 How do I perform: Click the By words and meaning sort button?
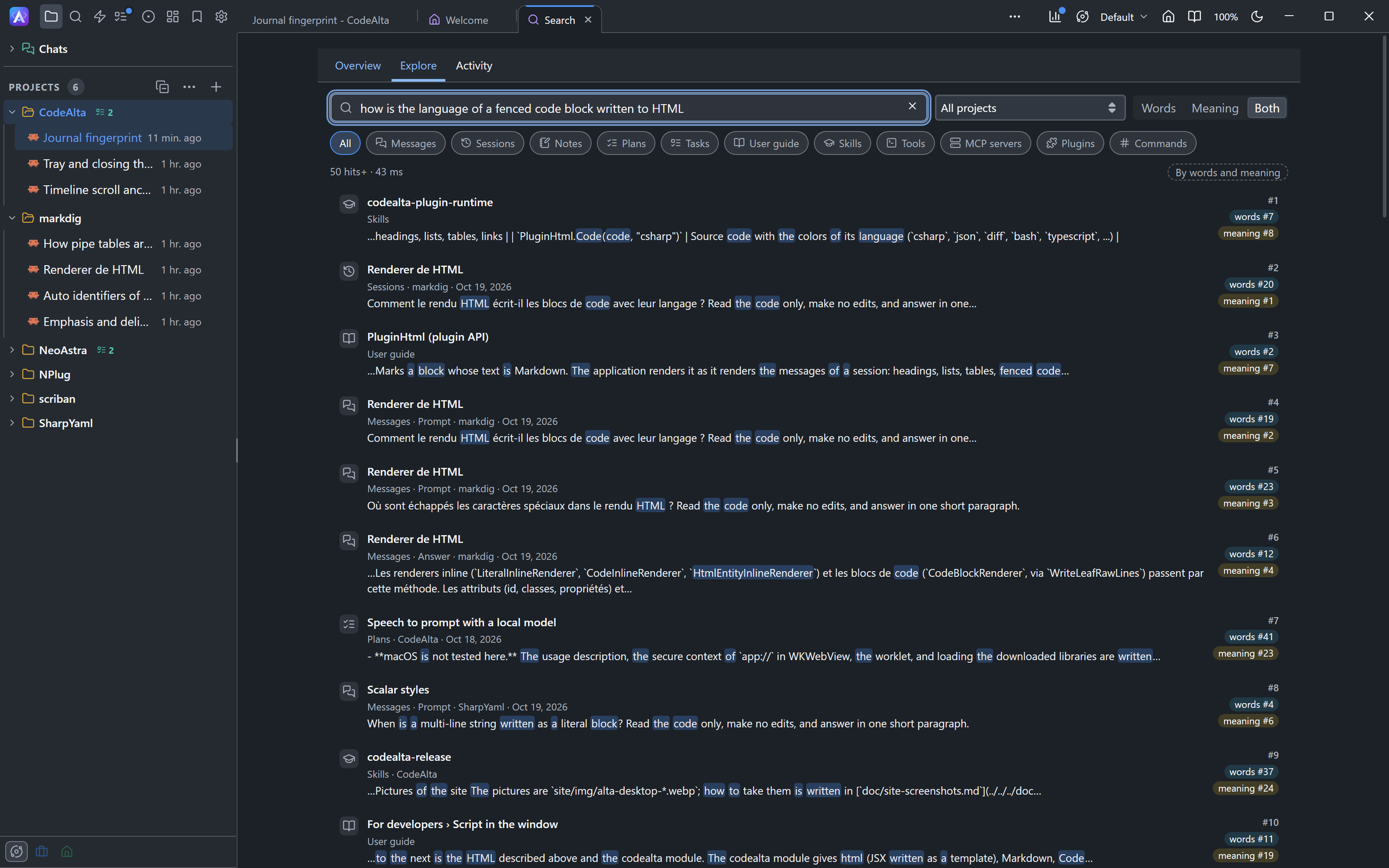point(1228,172)
